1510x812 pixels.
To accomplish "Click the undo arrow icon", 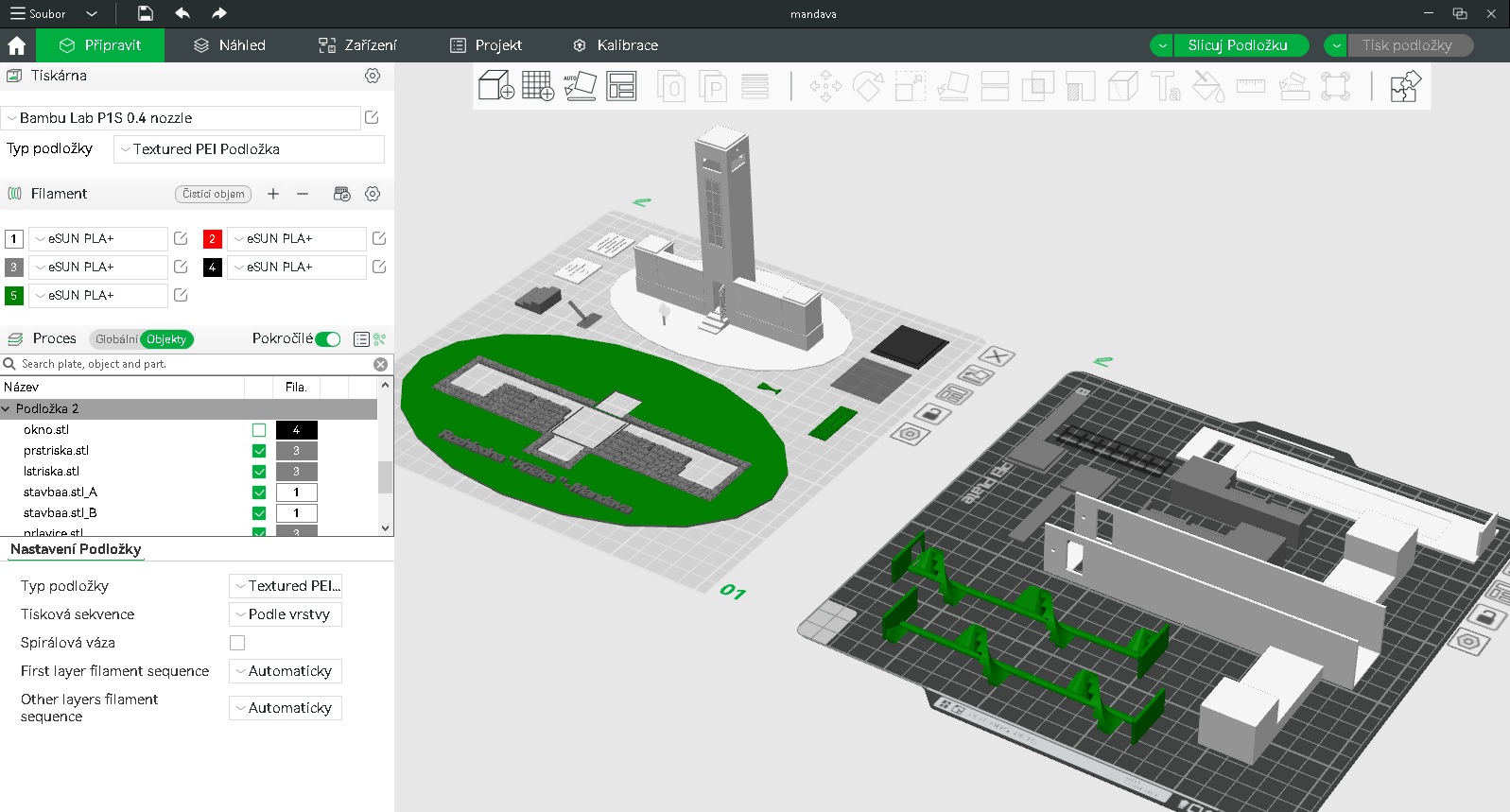I will [182, 13].
